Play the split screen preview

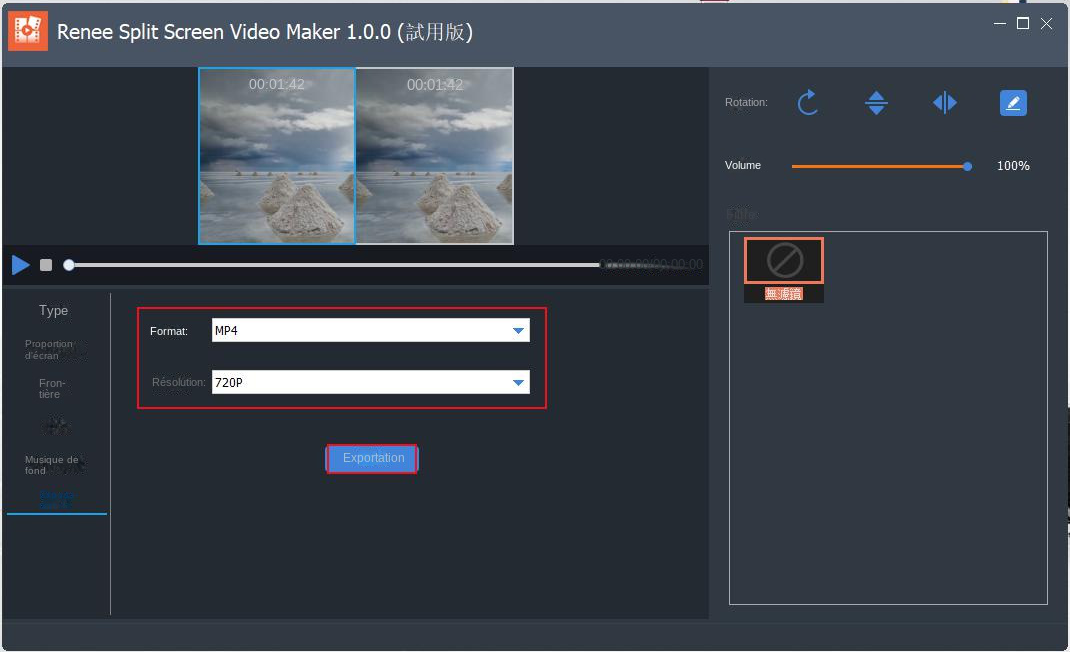[x=20, y=264]
